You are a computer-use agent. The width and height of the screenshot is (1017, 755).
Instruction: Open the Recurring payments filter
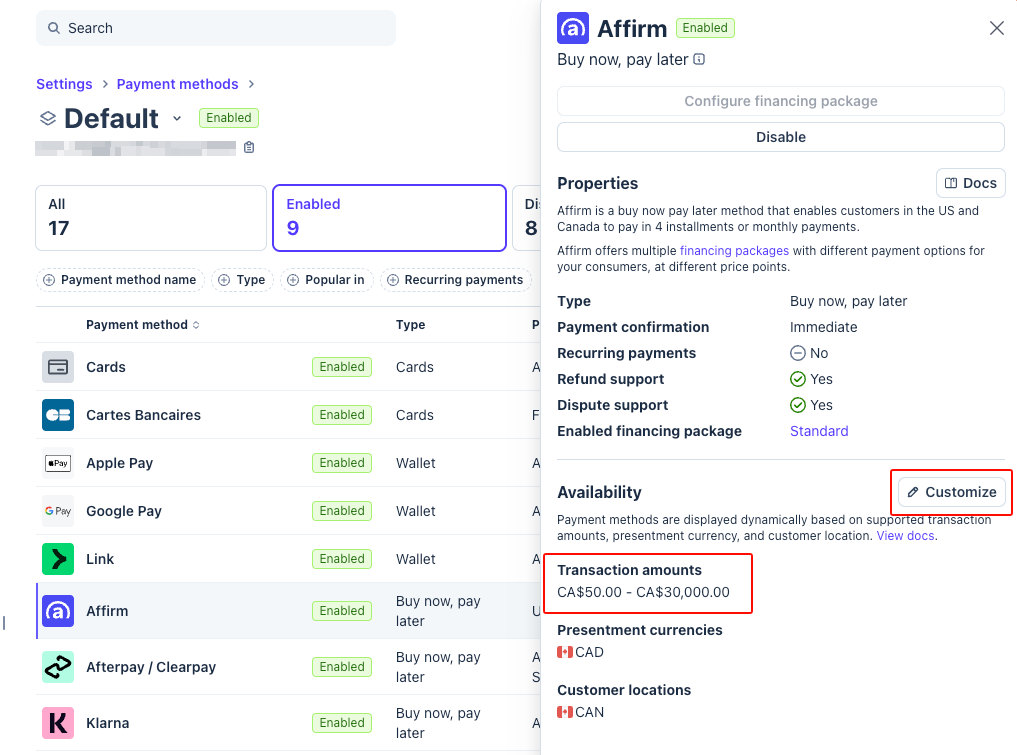(455, 280)
